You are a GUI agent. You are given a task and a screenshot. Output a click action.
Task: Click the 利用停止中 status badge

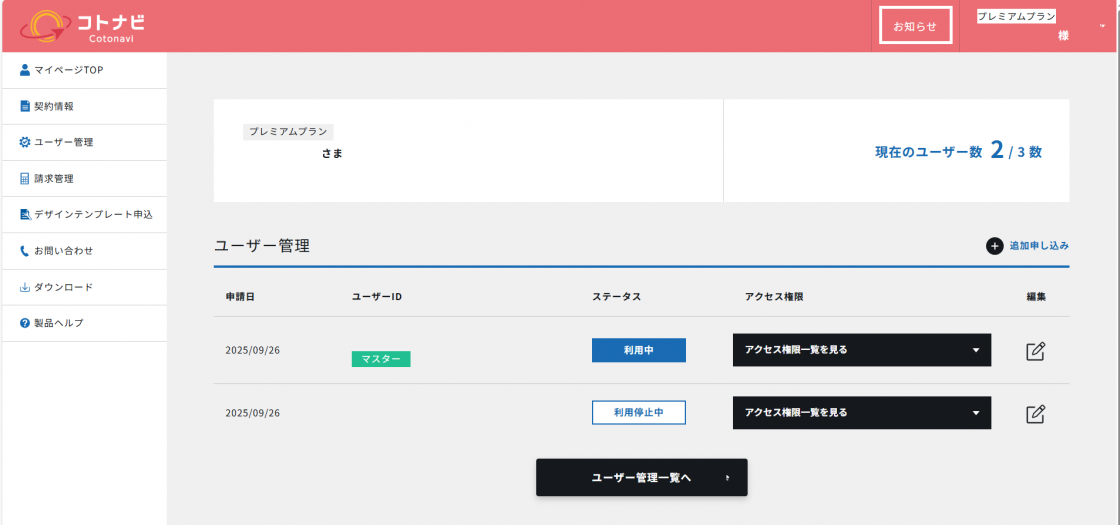(638, 412)
